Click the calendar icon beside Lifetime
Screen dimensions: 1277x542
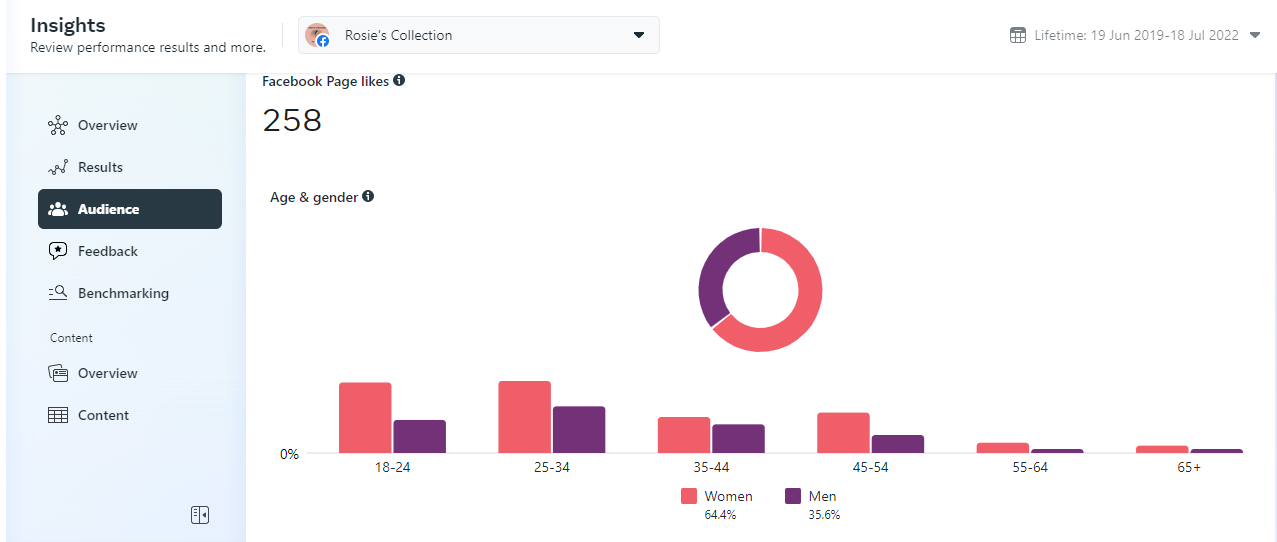pos(1018,36)
